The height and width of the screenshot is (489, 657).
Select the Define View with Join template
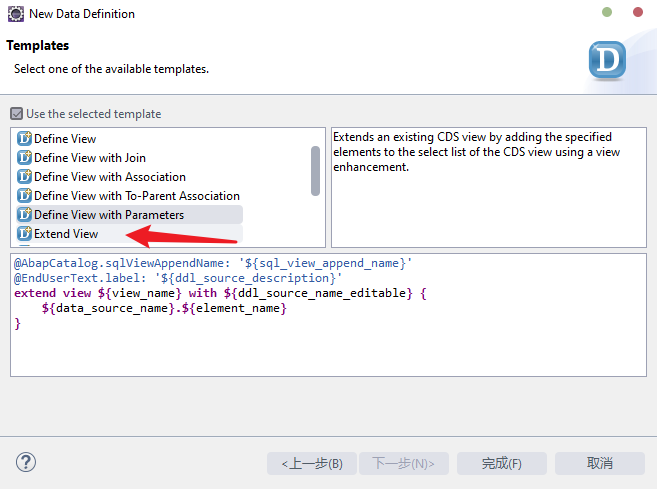[x=90, y=158]
